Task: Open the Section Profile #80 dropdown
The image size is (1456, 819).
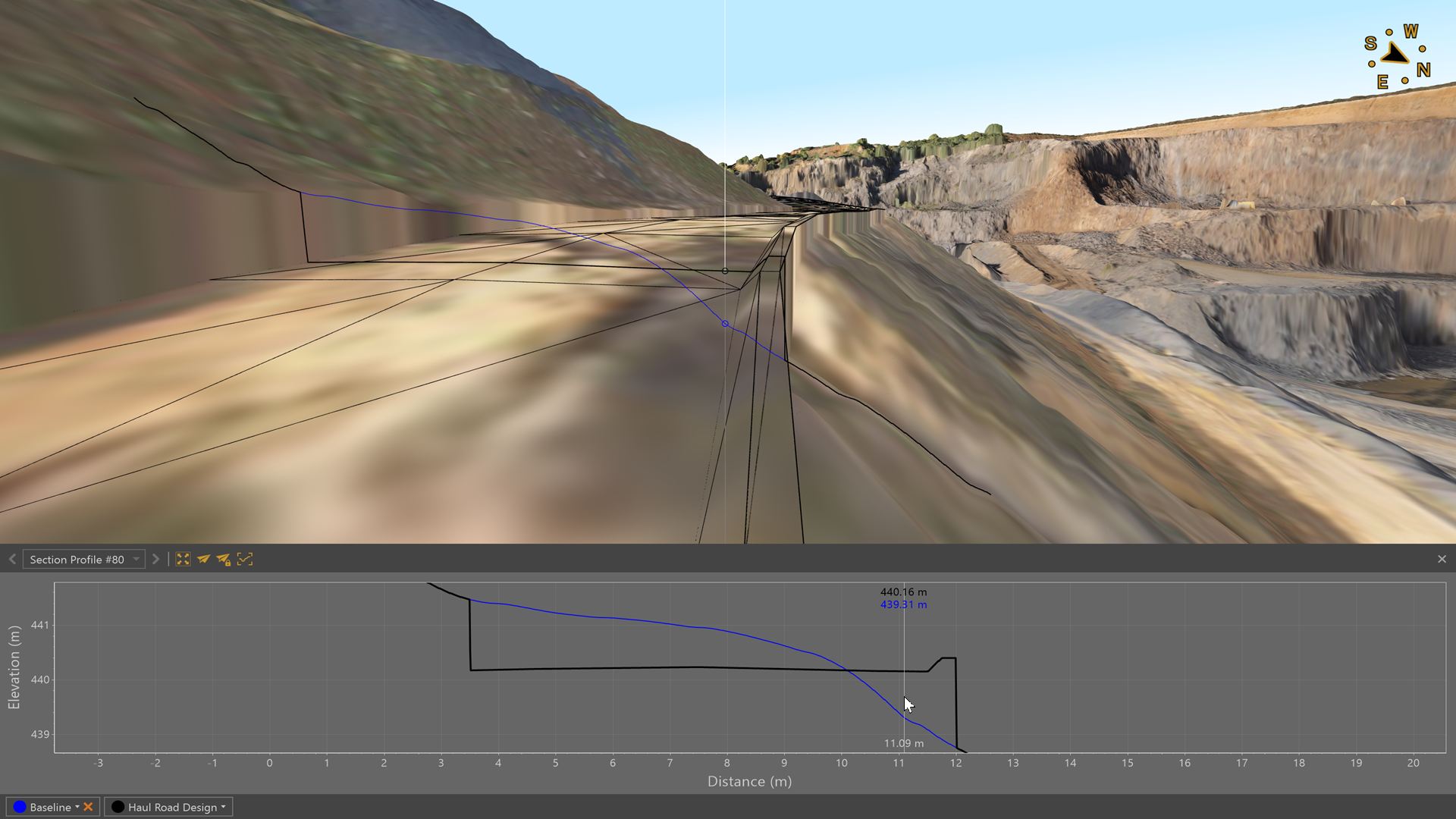Action: pyautogui.click(x=136, y=560)
